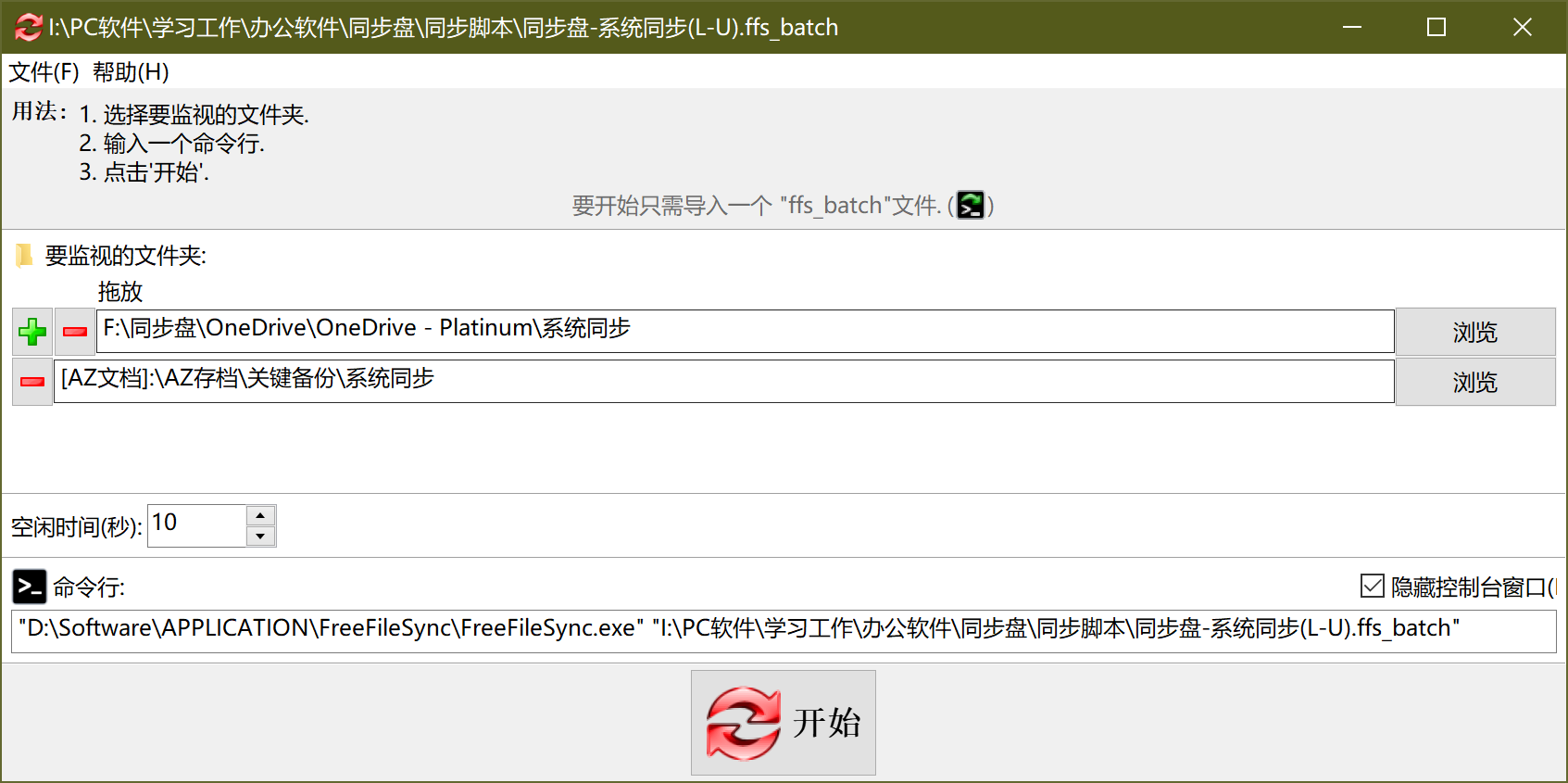
Task: Click the '3. 点击'开始'.' usage text
Action: (144, 172)
